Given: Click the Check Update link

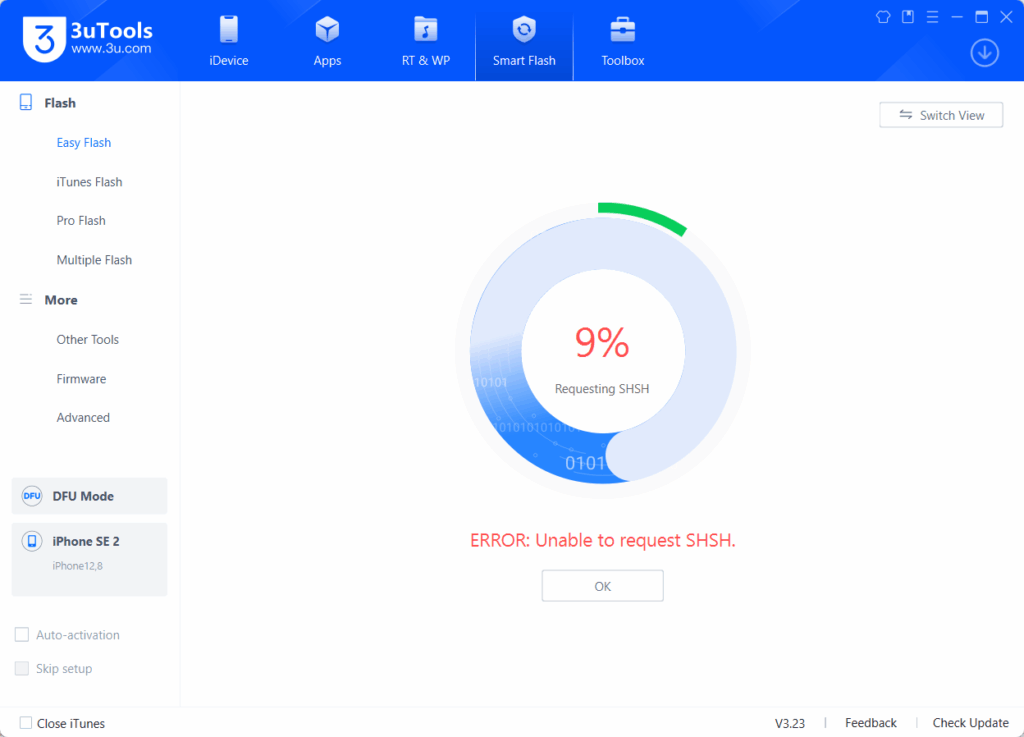Looking at the screenshot, I should pyautogui.click(x=970, y=723).
